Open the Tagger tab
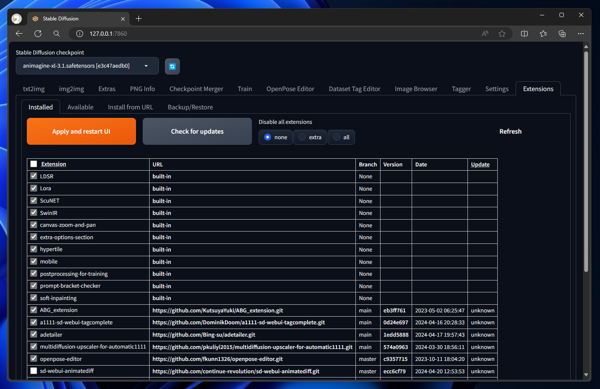Viewport: 600px width, 389px height. point(461,89)
